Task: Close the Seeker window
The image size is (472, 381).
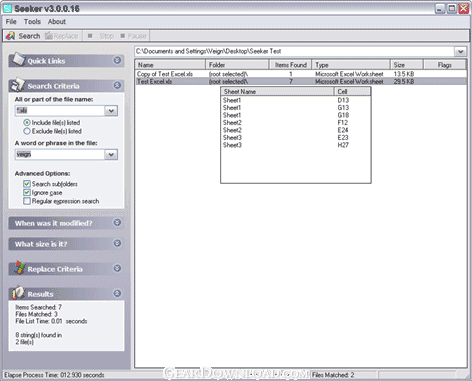Action: (463, 8)
